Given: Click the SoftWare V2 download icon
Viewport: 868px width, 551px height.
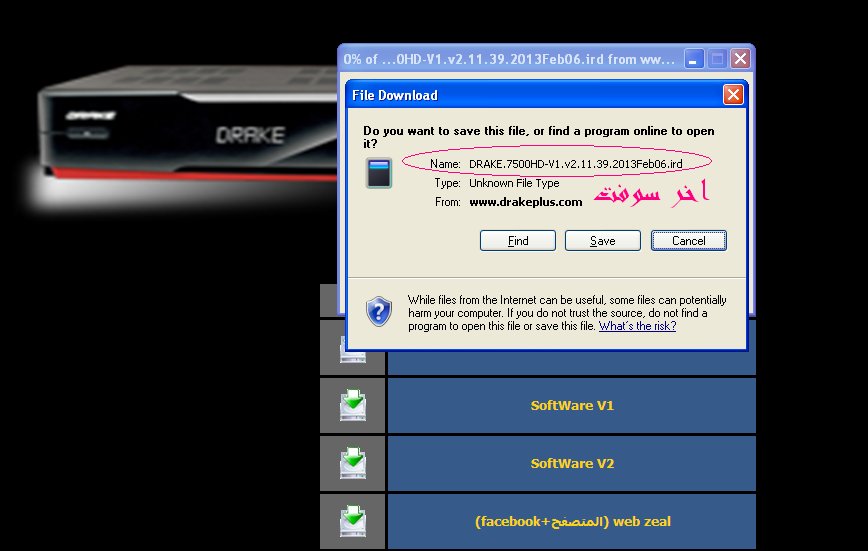Looking at the screenshot, I should point(353,463).
